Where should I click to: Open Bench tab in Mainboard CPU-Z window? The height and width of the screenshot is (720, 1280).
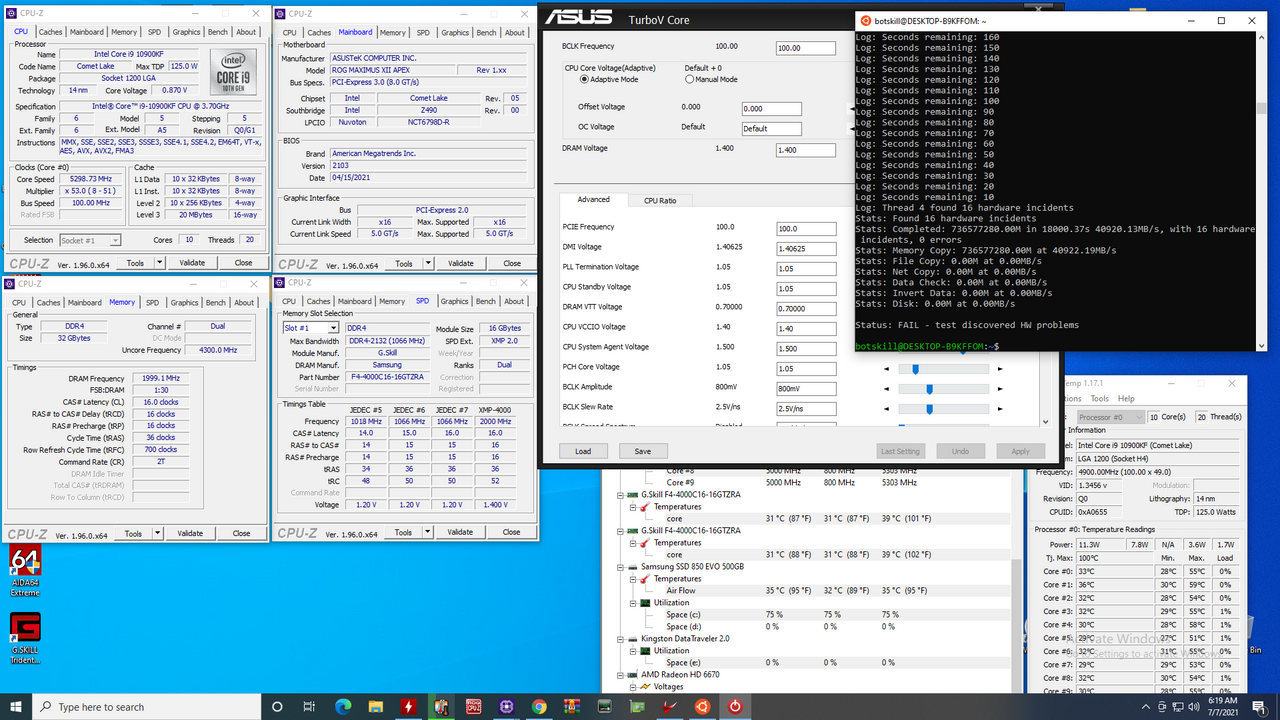(486, 32)
